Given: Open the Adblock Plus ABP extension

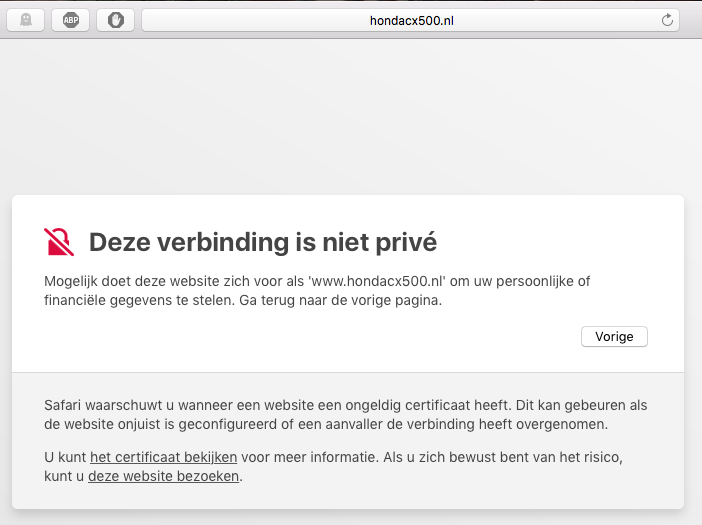Looking at the screenshot, I should pos(71,20).
